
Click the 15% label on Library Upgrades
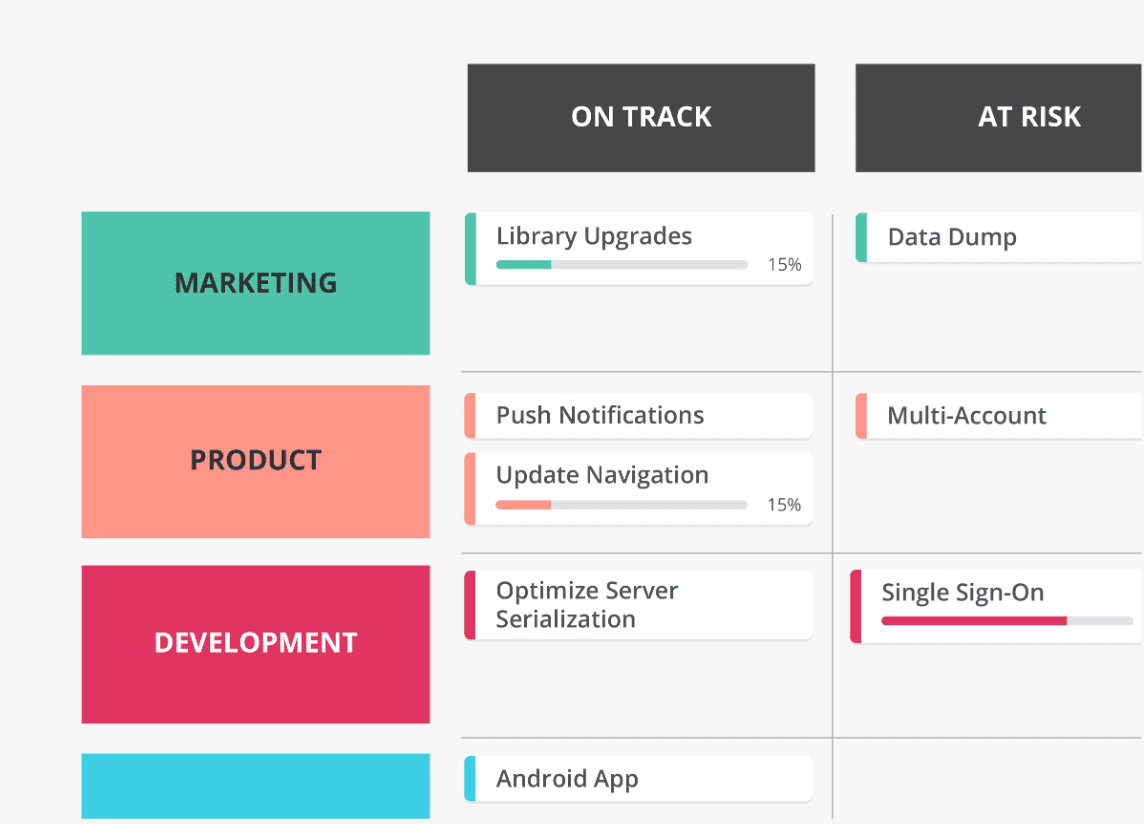click(x=784, y=265)
